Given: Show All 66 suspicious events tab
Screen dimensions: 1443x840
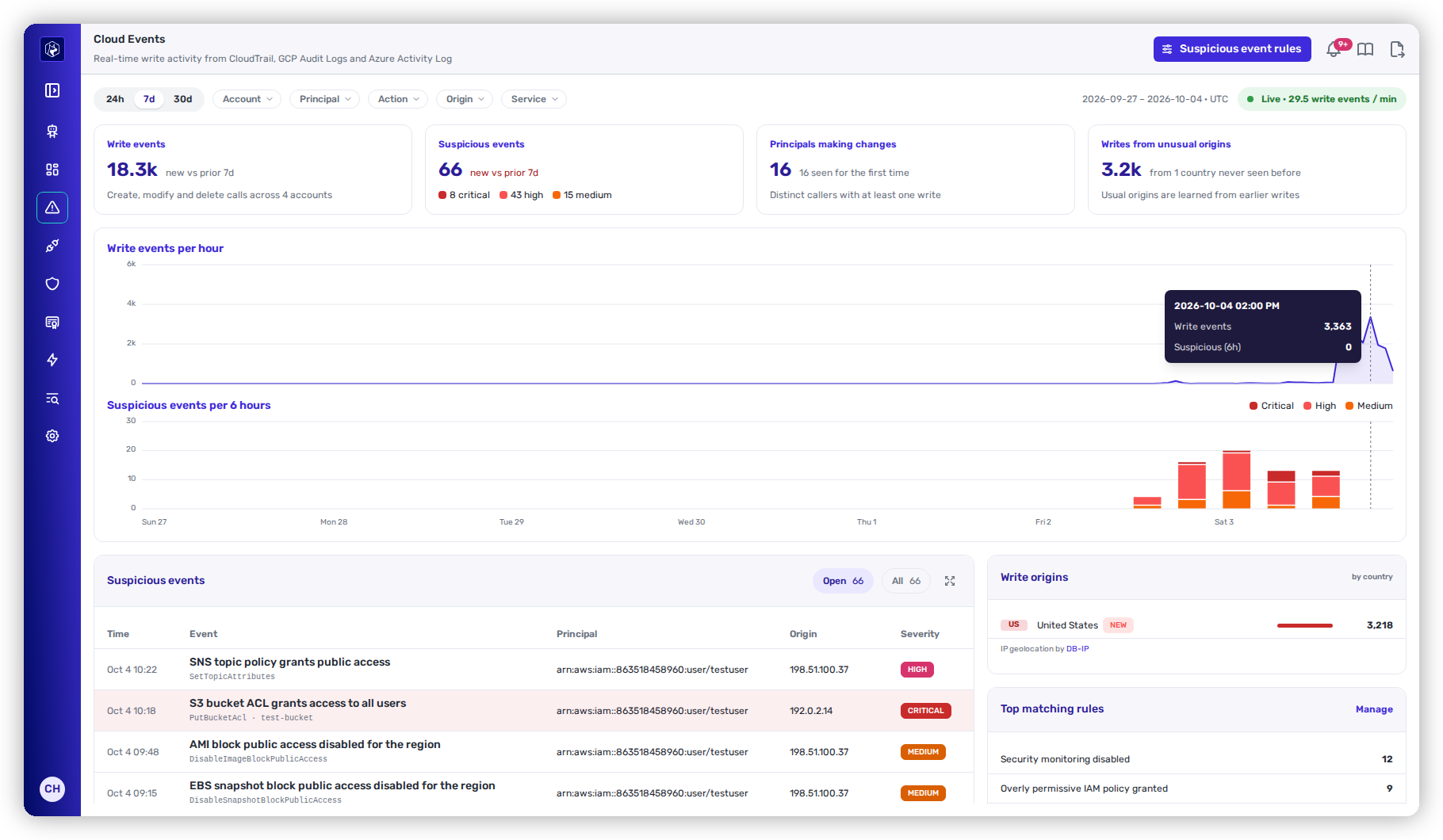Looking at the screenshot, I should coord(906,581).
